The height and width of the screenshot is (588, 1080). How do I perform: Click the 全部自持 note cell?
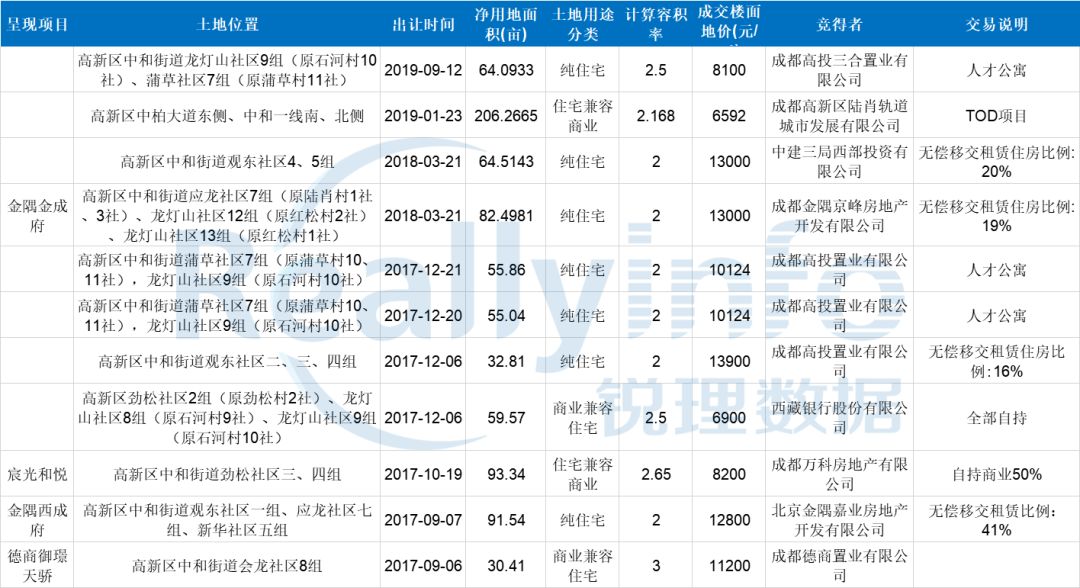click(996, 418)
